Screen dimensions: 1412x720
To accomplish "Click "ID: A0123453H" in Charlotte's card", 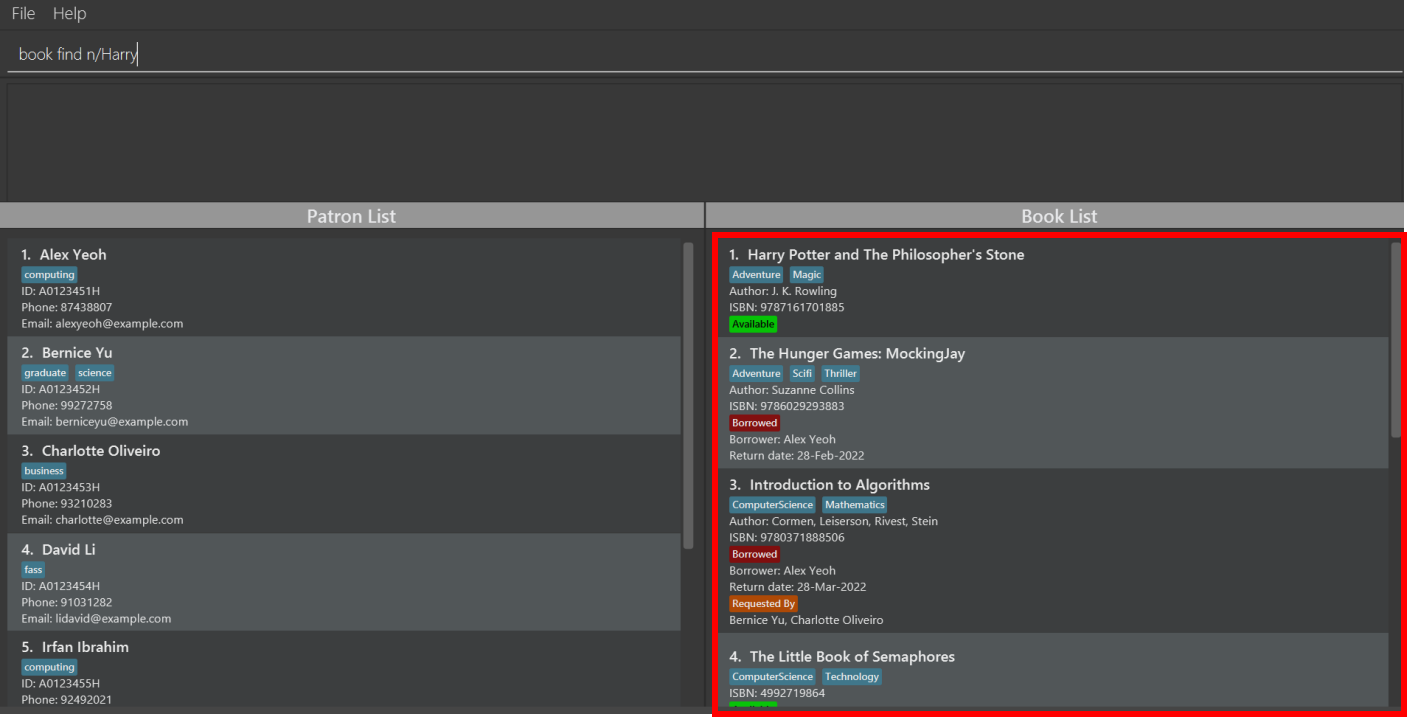I will point(61,487).
